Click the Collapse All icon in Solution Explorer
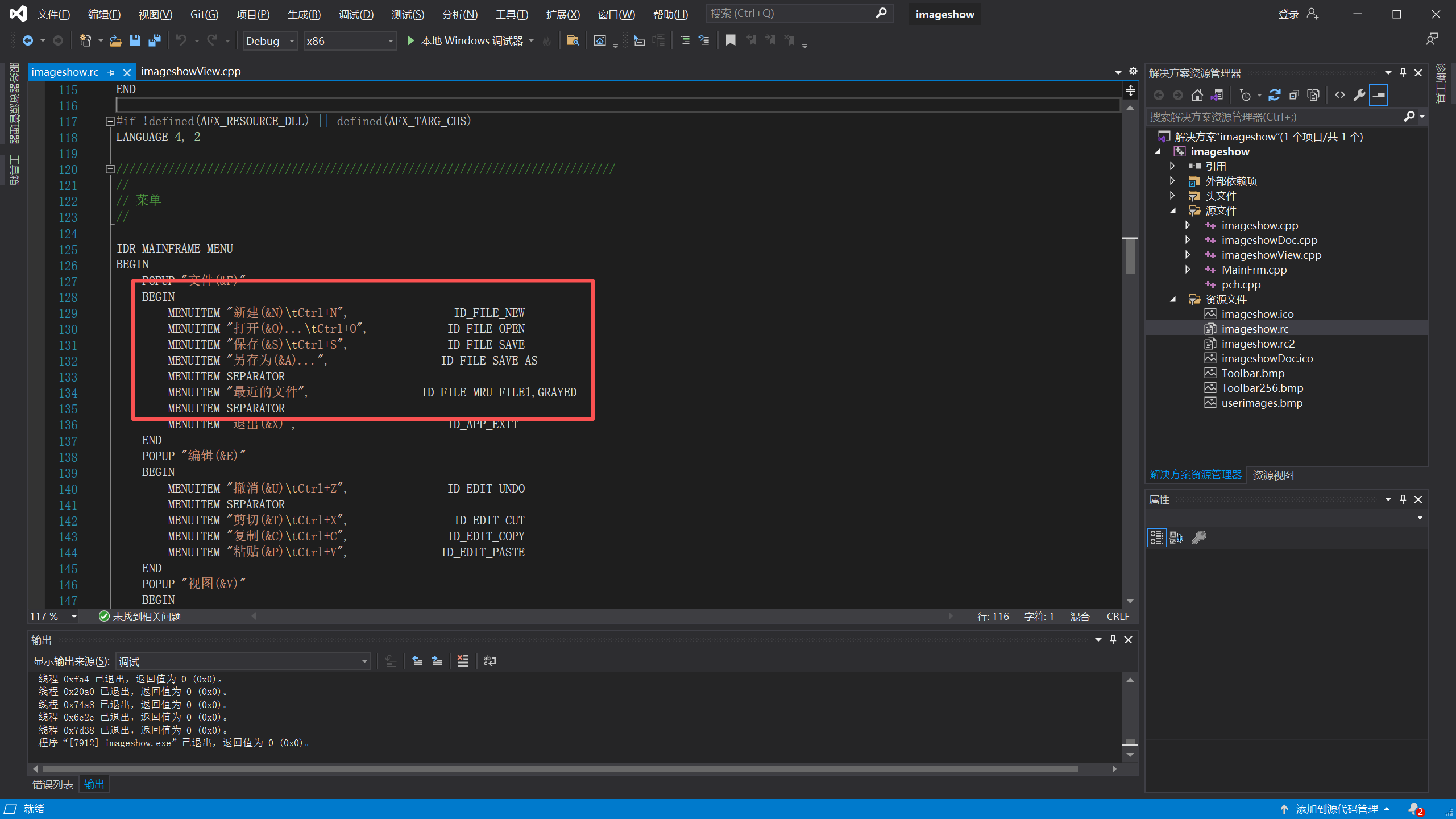 [1294, 95]
